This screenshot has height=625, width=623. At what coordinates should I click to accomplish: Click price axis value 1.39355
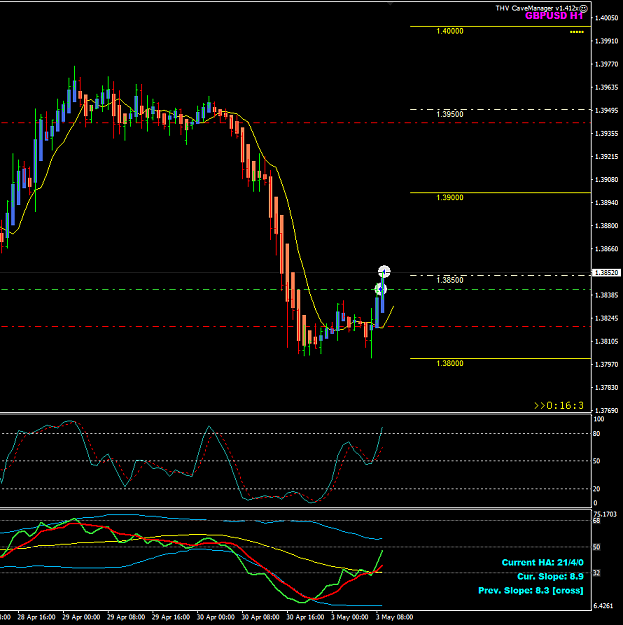(606, 134)
